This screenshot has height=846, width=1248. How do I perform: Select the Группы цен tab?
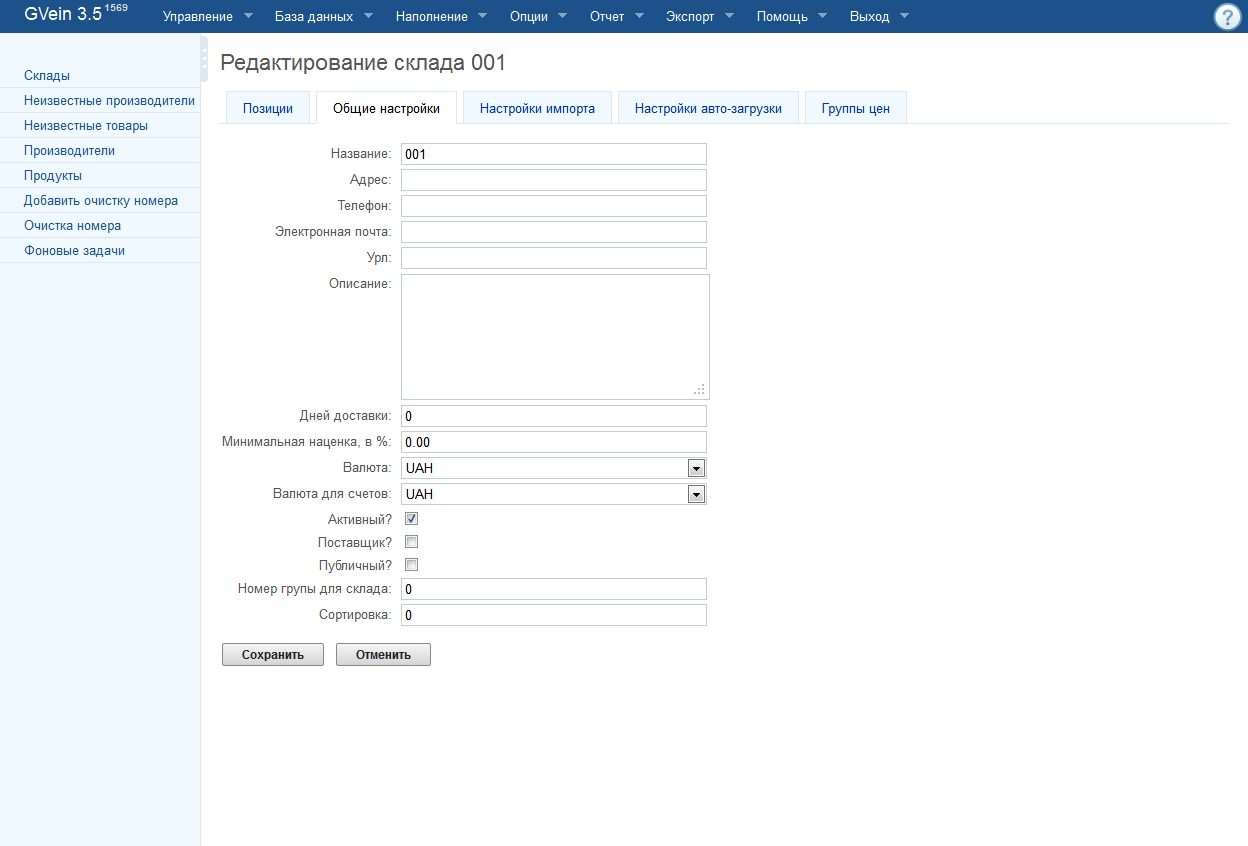pos(855,108)
